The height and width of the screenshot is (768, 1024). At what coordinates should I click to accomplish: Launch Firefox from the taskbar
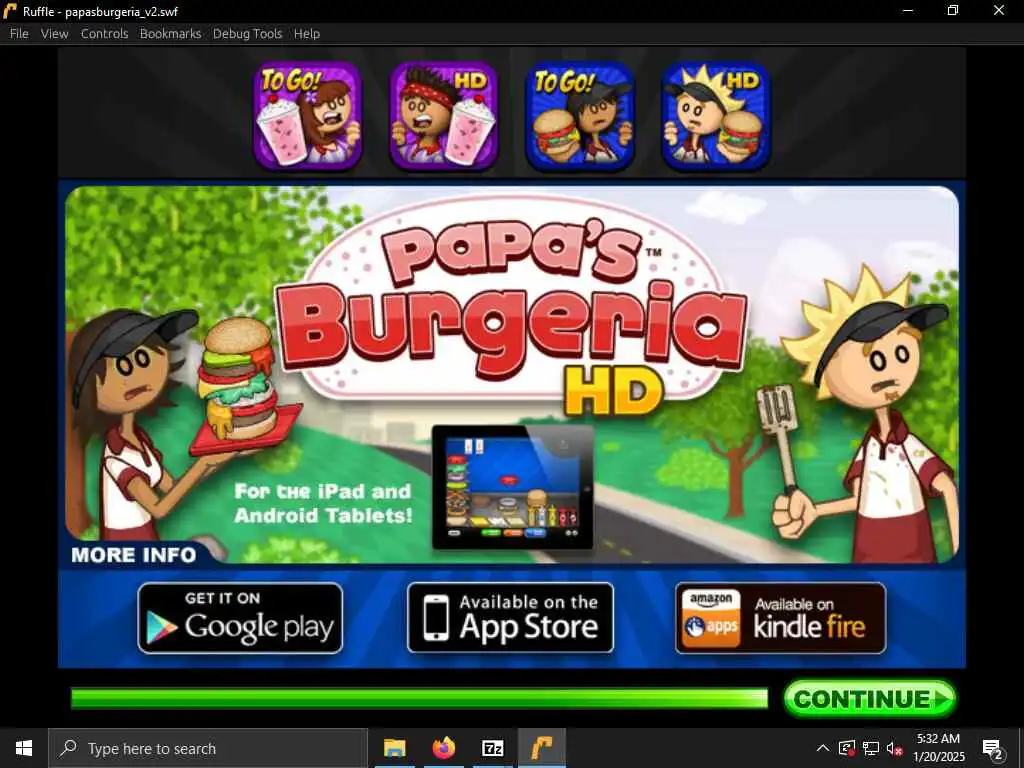click(443, 748)
